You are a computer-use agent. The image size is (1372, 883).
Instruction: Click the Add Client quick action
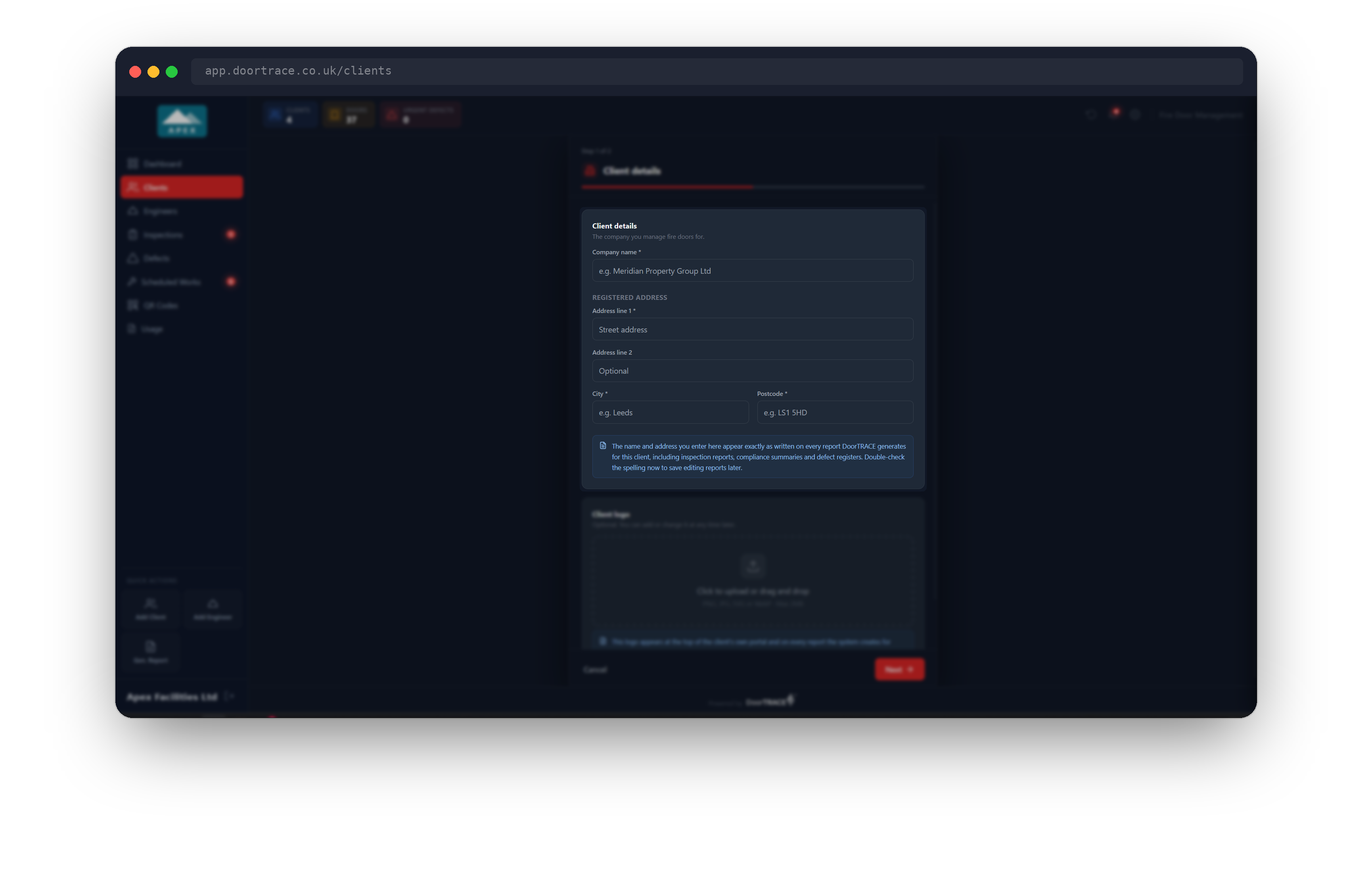pos(151,610)
